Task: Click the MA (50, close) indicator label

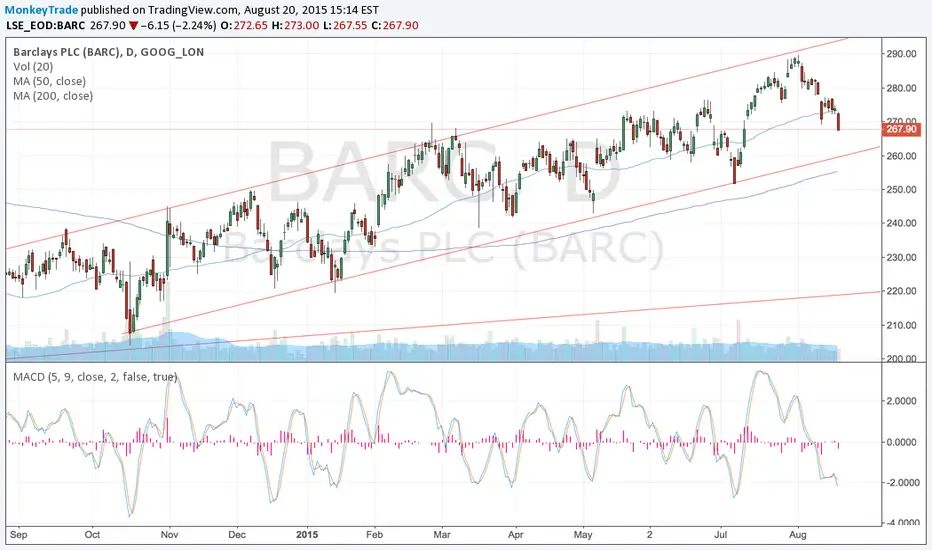Action: click(x=49, y=81)
